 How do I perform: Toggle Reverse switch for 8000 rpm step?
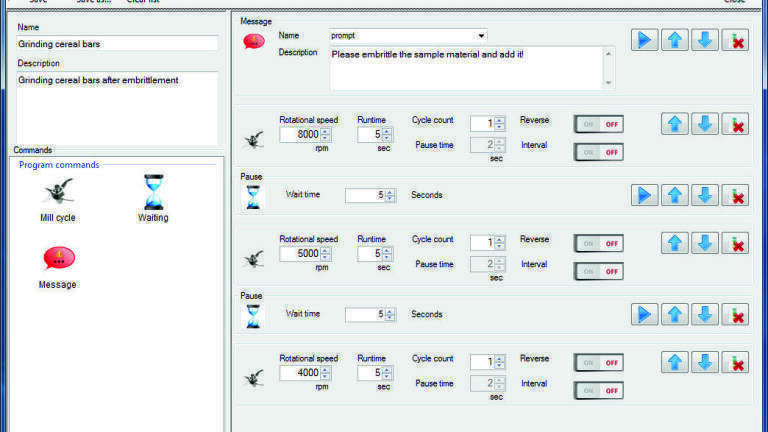pos(599,124)
